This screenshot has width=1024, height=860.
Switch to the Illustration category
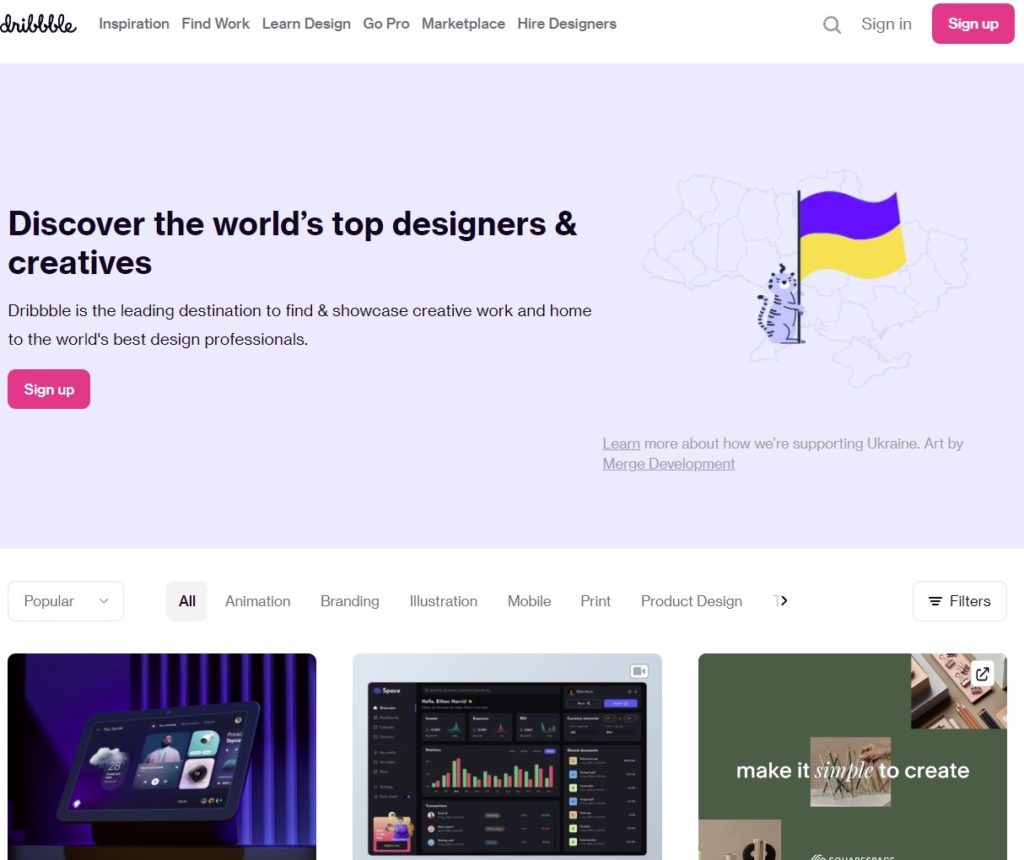[x=443, y=601]
